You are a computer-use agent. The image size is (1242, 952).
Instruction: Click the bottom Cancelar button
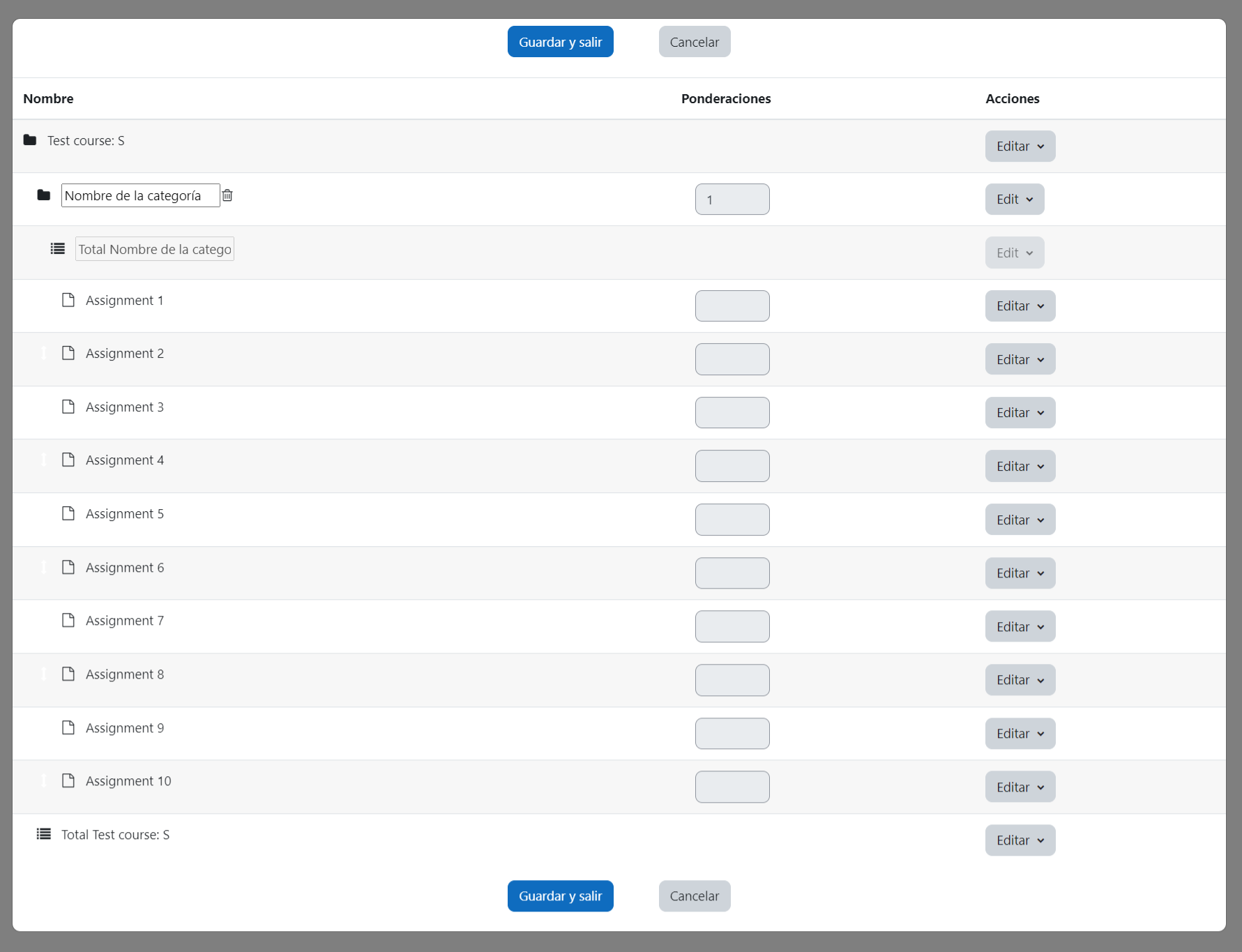(x=695, y=896)
